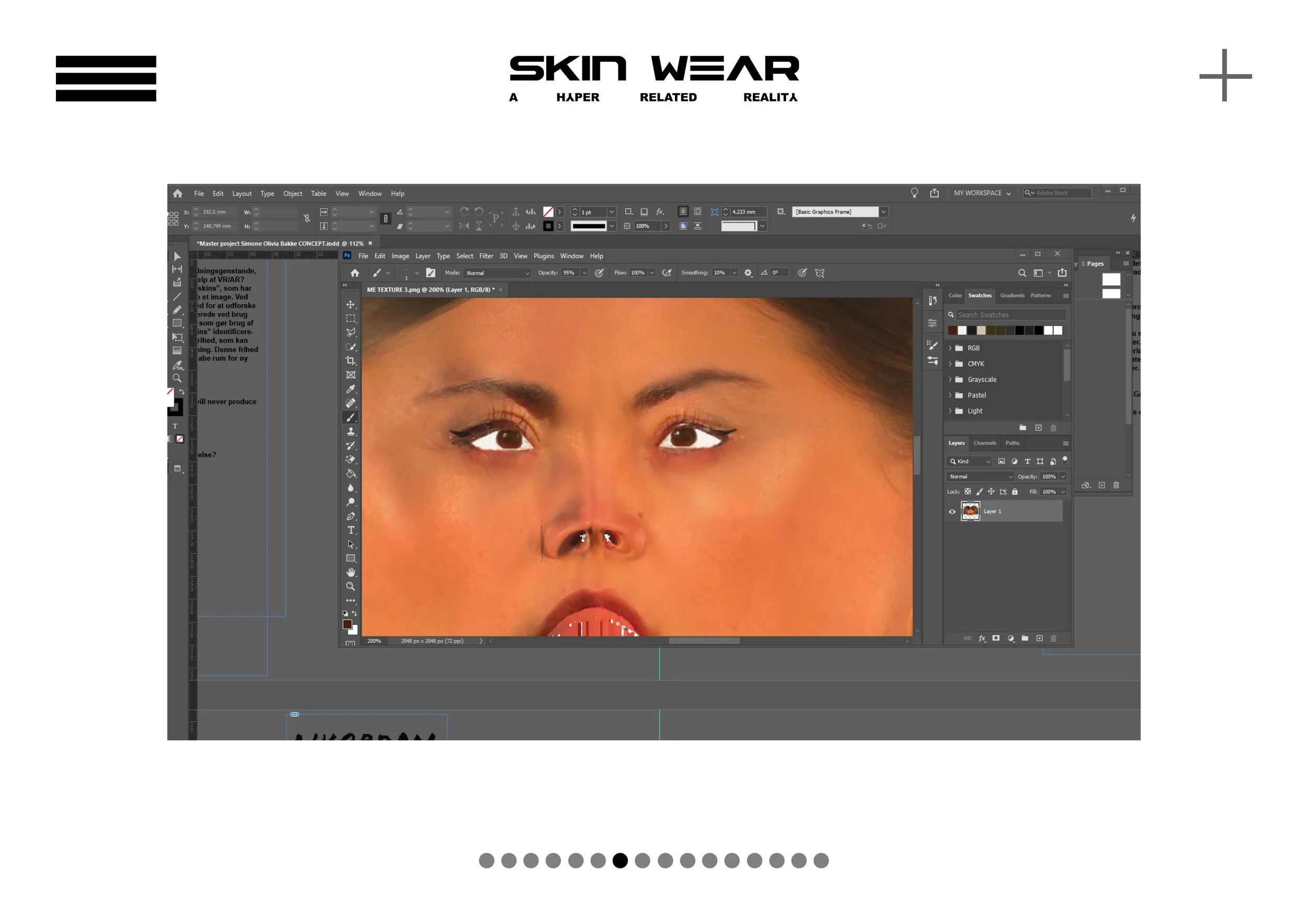Switch to the Gradients tab

(1012, 295)
